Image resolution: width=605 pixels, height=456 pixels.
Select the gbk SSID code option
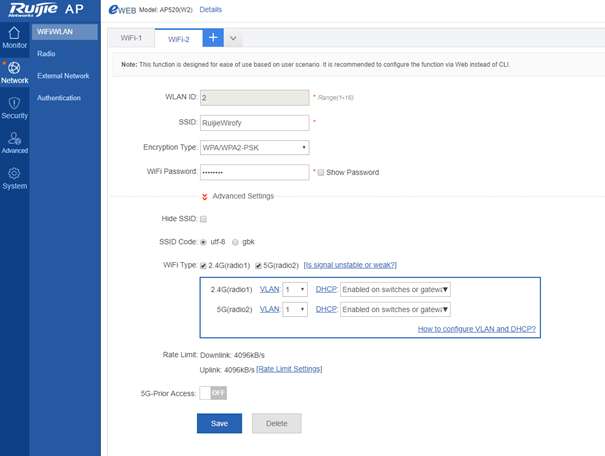pyautogui.click(x=236, y=242)
